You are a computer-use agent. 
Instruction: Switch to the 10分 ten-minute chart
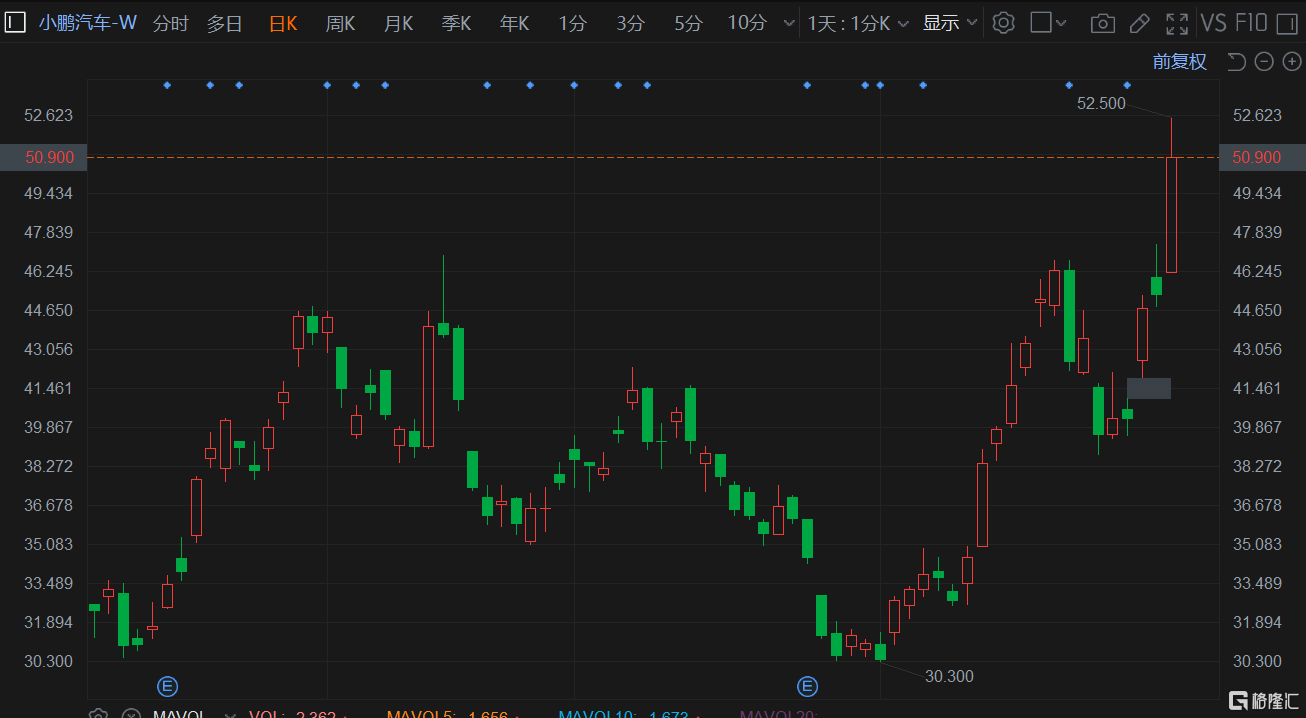(747, 23)
